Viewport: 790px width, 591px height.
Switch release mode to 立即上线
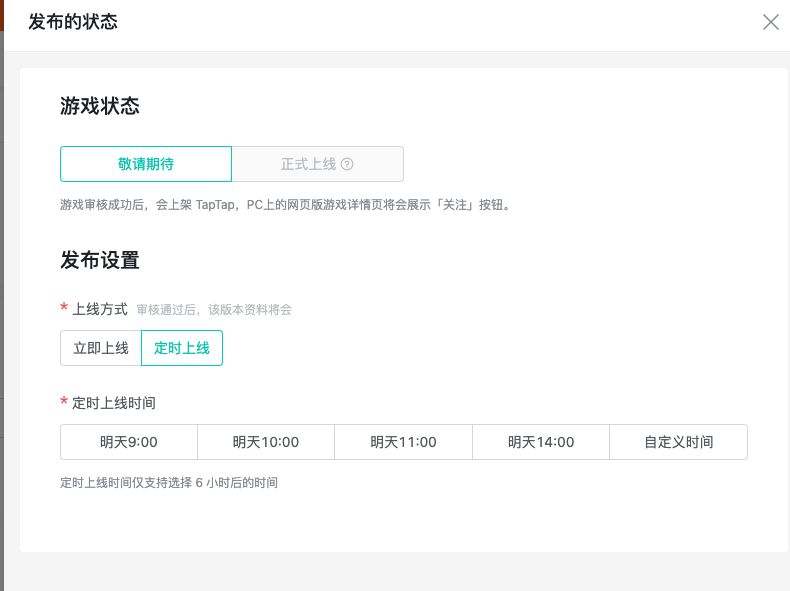pyautogui.click(x=101, y=348)
